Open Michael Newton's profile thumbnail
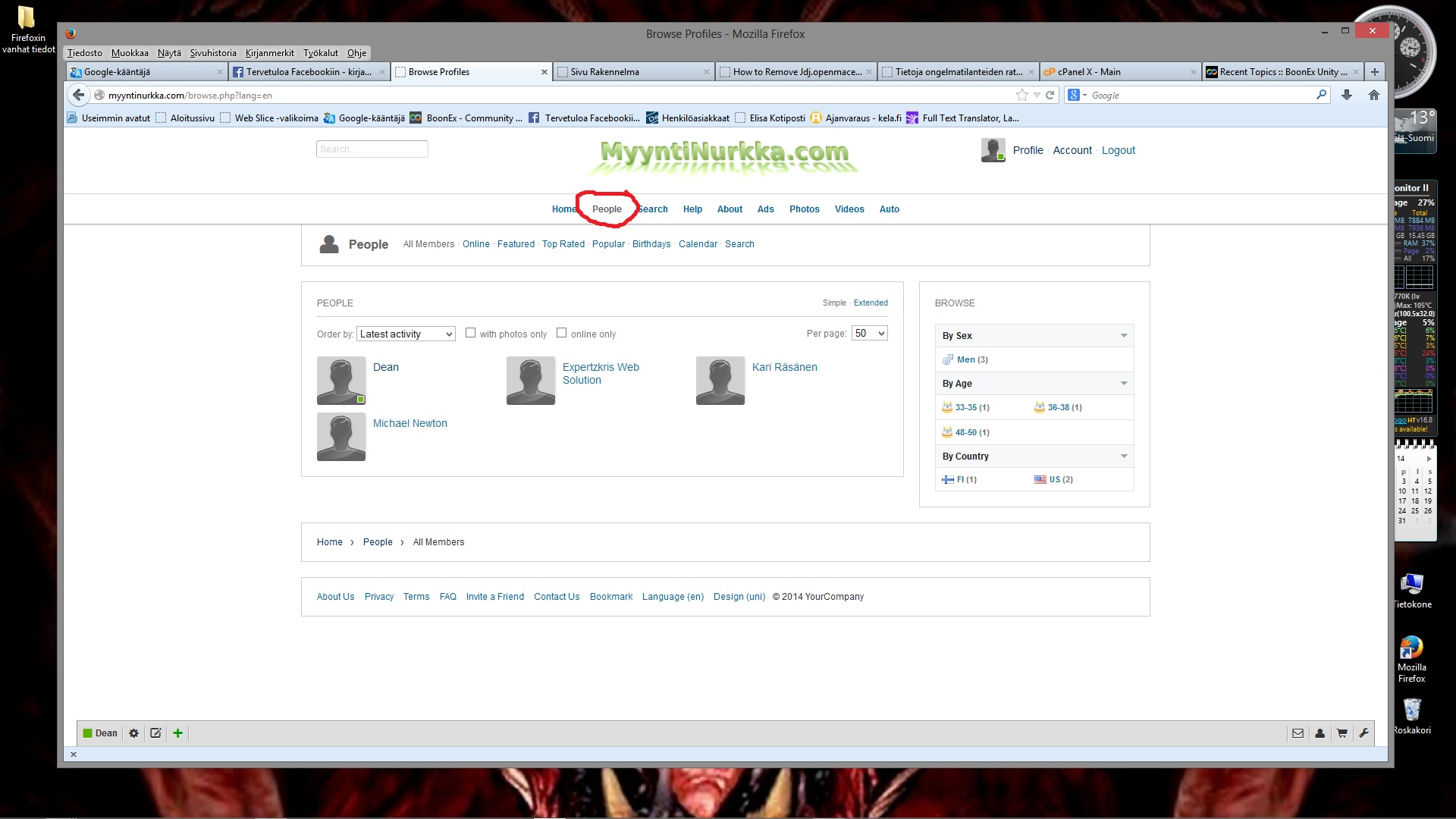Viewport: 1456px width, 819px height. [341, 437]
